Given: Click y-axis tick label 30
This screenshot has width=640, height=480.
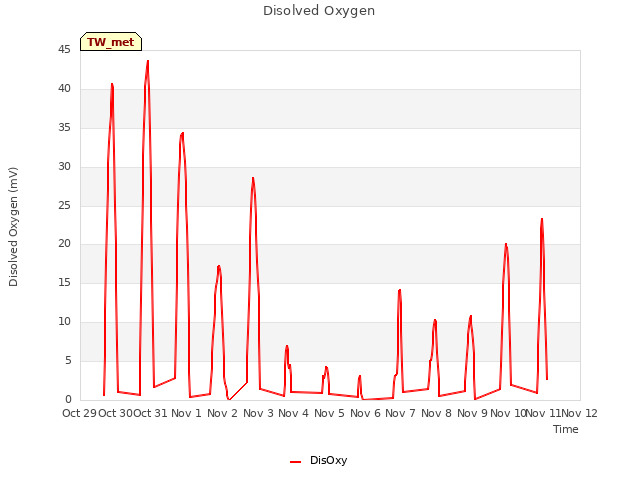Looking at the screenshot, I should point(64,167).
